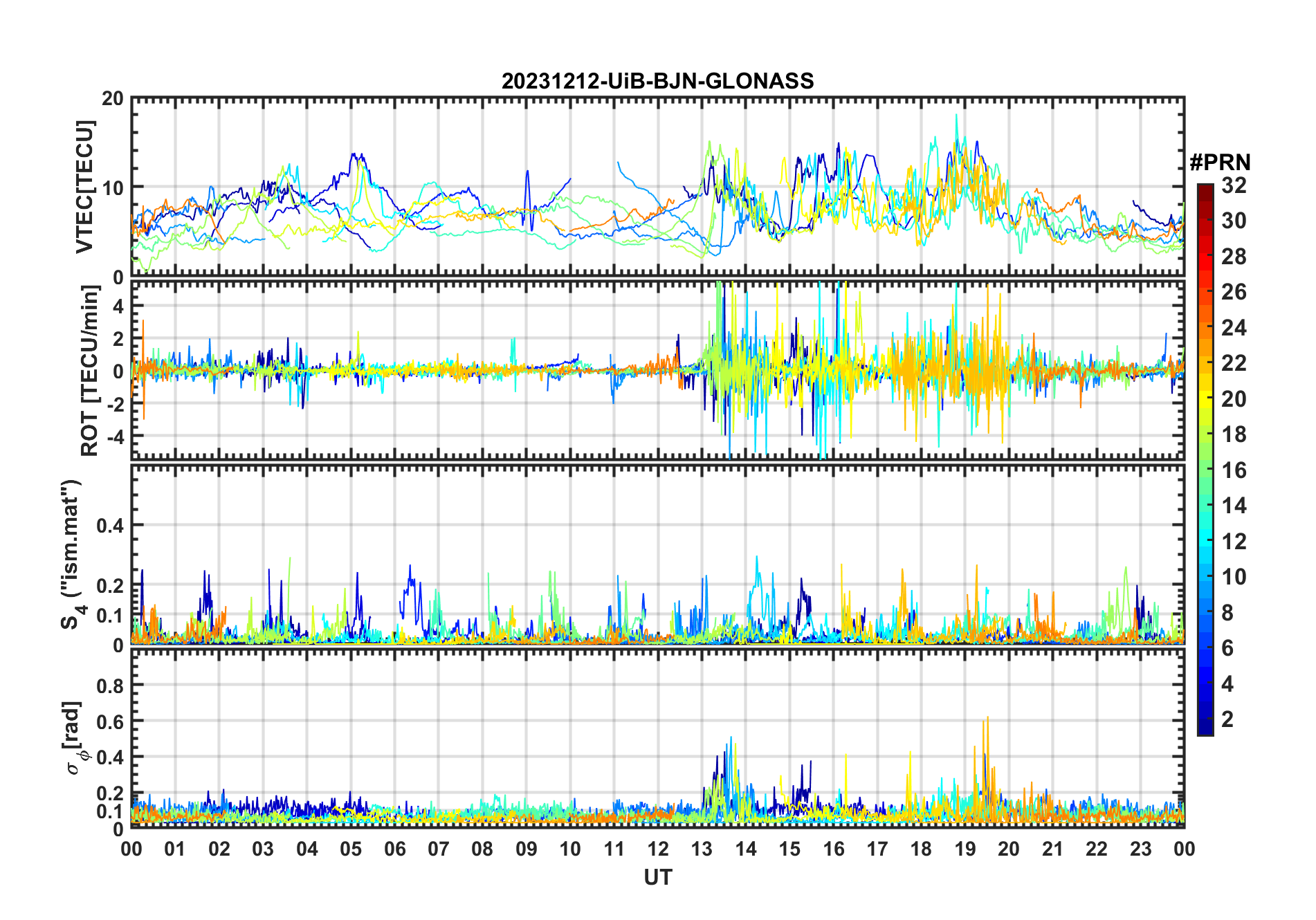The width and height of the screenshot is (1316, 920).
Task: Click the 20 tick label on VTEC axis
Action: pyautogui.click(x=113, y=98)
